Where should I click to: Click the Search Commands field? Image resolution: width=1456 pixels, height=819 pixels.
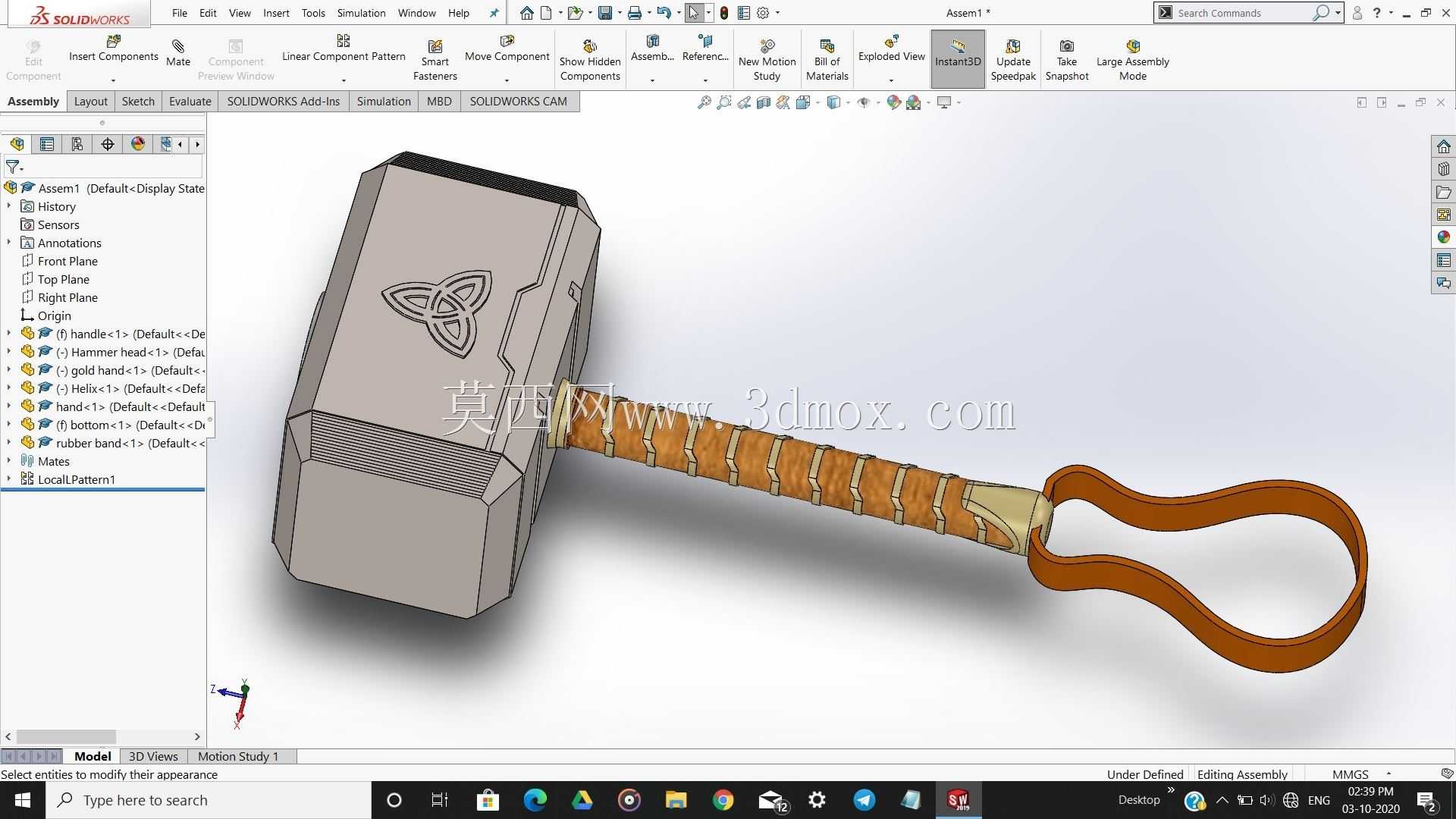[1244, 13]
